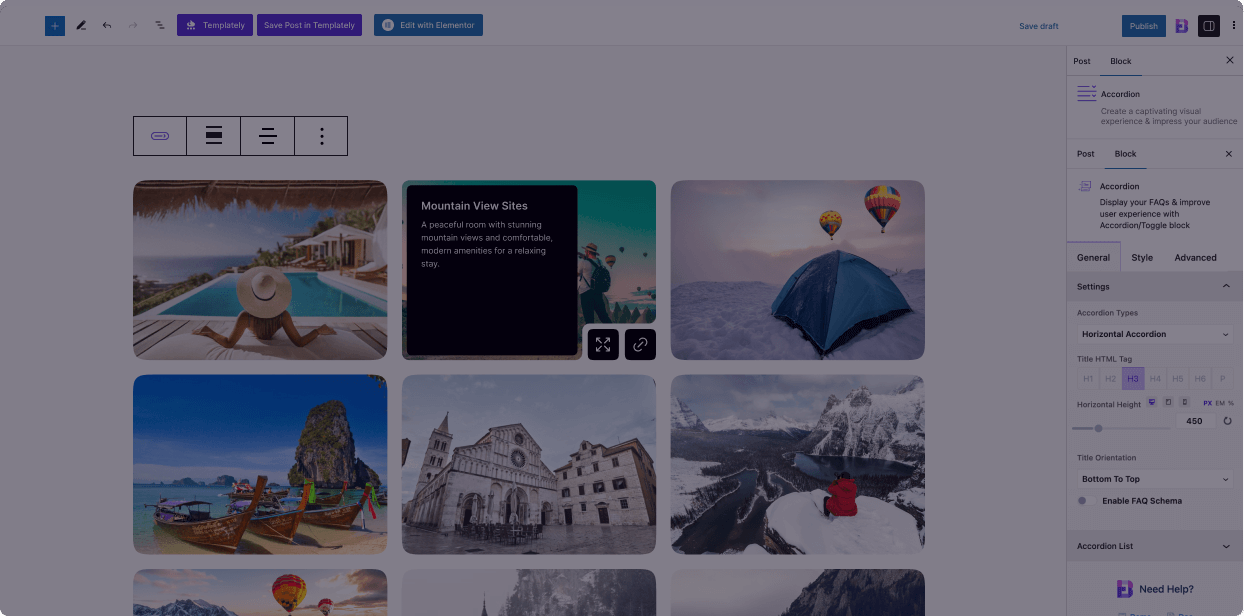The height and width of the screenshot is (616, 1244).
Task: Click the Templately button
Action: 215,25
